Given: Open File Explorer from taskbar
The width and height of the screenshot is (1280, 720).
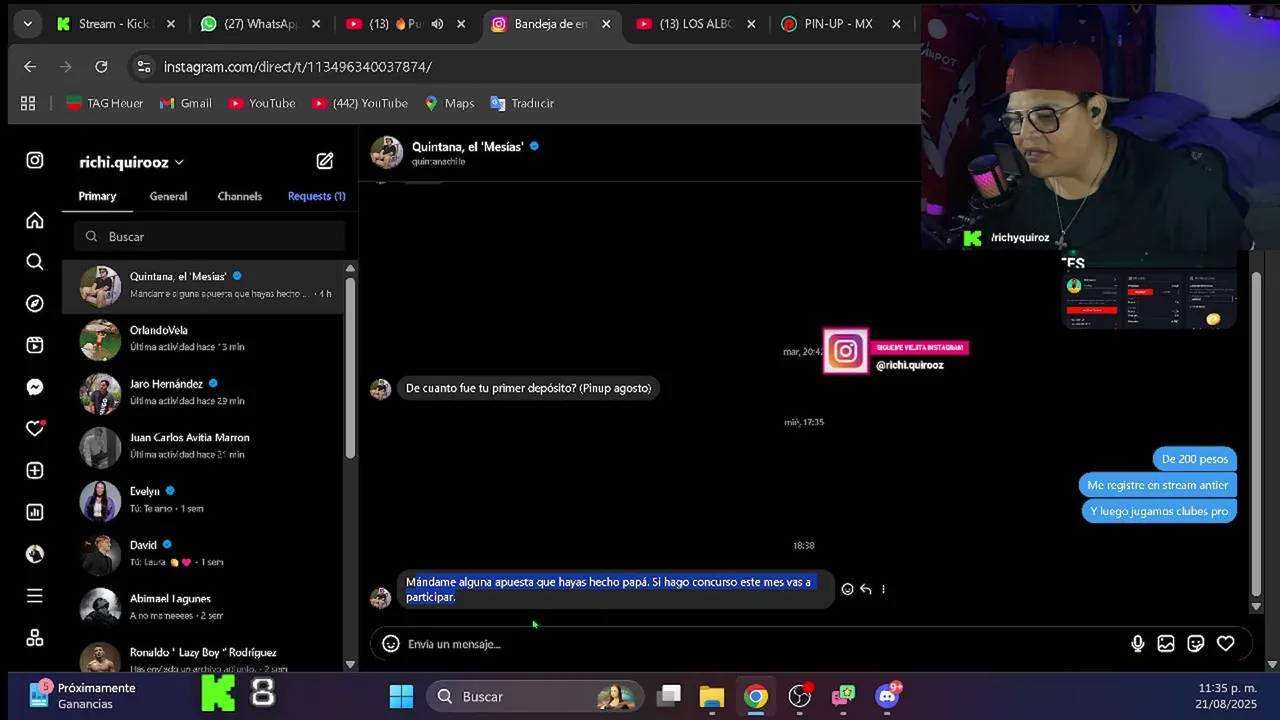Looking at the screenshot, I should click(712, 696).
